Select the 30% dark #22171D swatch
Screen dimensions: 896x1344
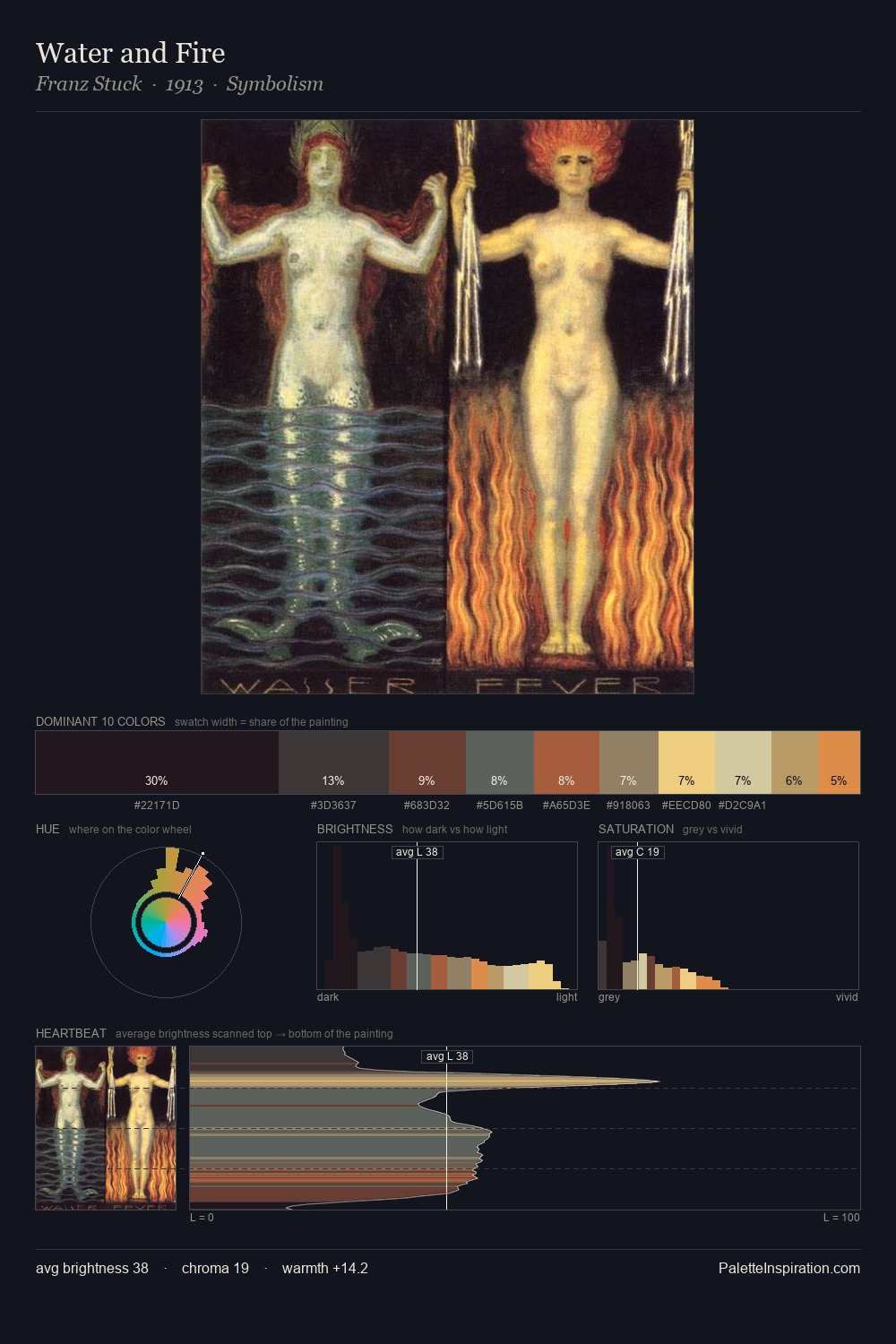tap(157, 762)
